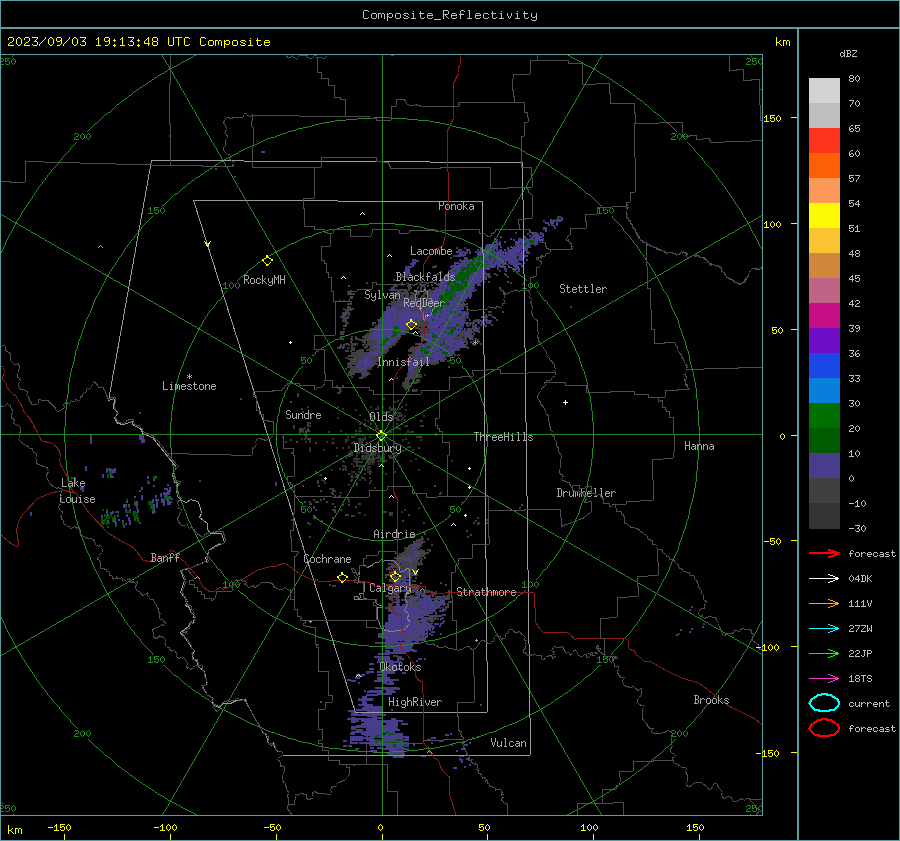Click the Airdrie town label

(394, 534)
